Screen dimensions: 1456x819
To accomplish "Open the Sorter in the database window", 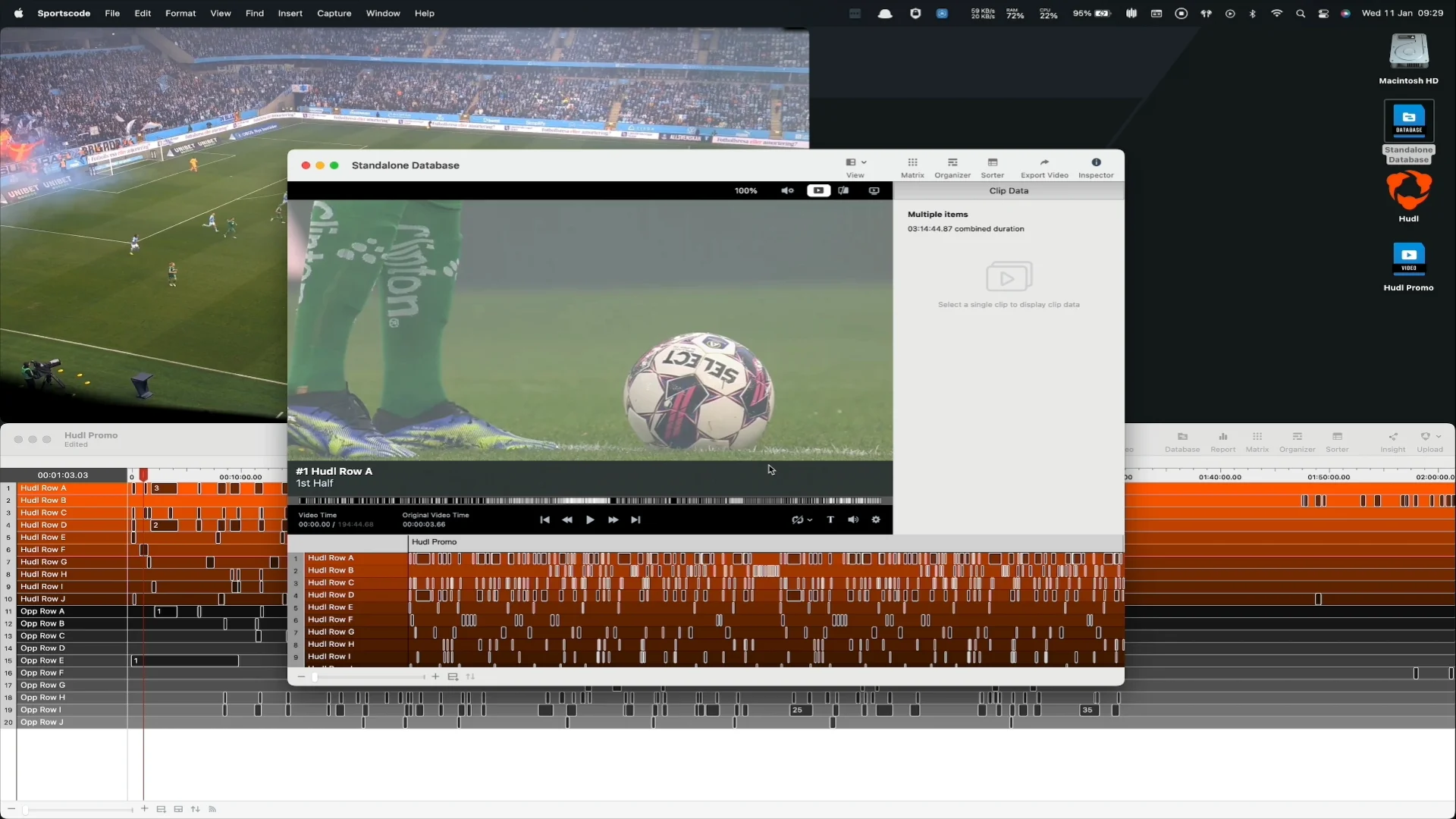I will click(993, 166).
